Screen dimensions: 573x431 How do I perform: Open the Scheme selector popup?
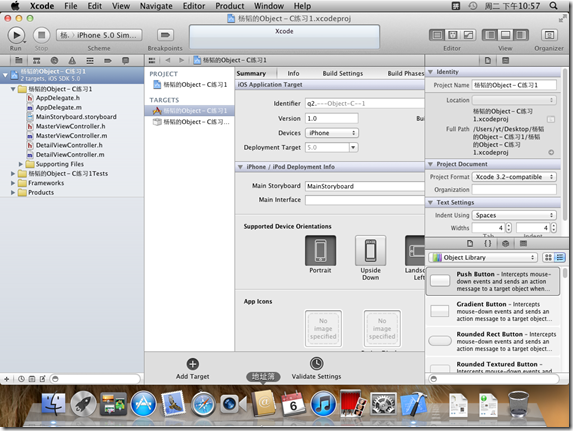99,35
